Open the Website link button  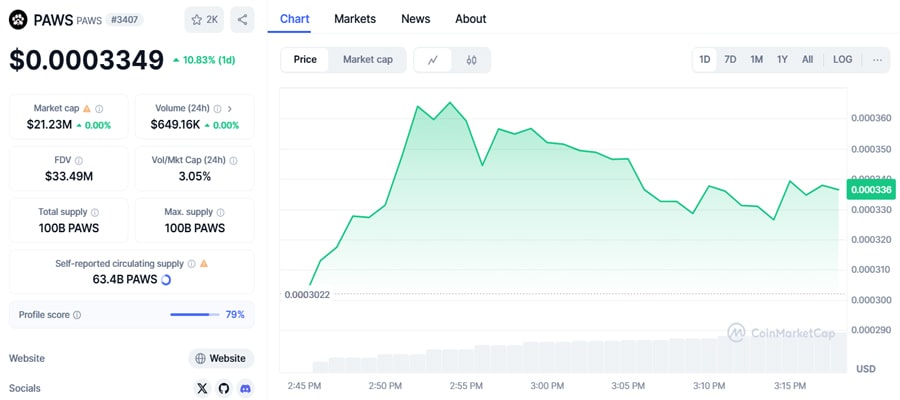(x=221, y=359)
